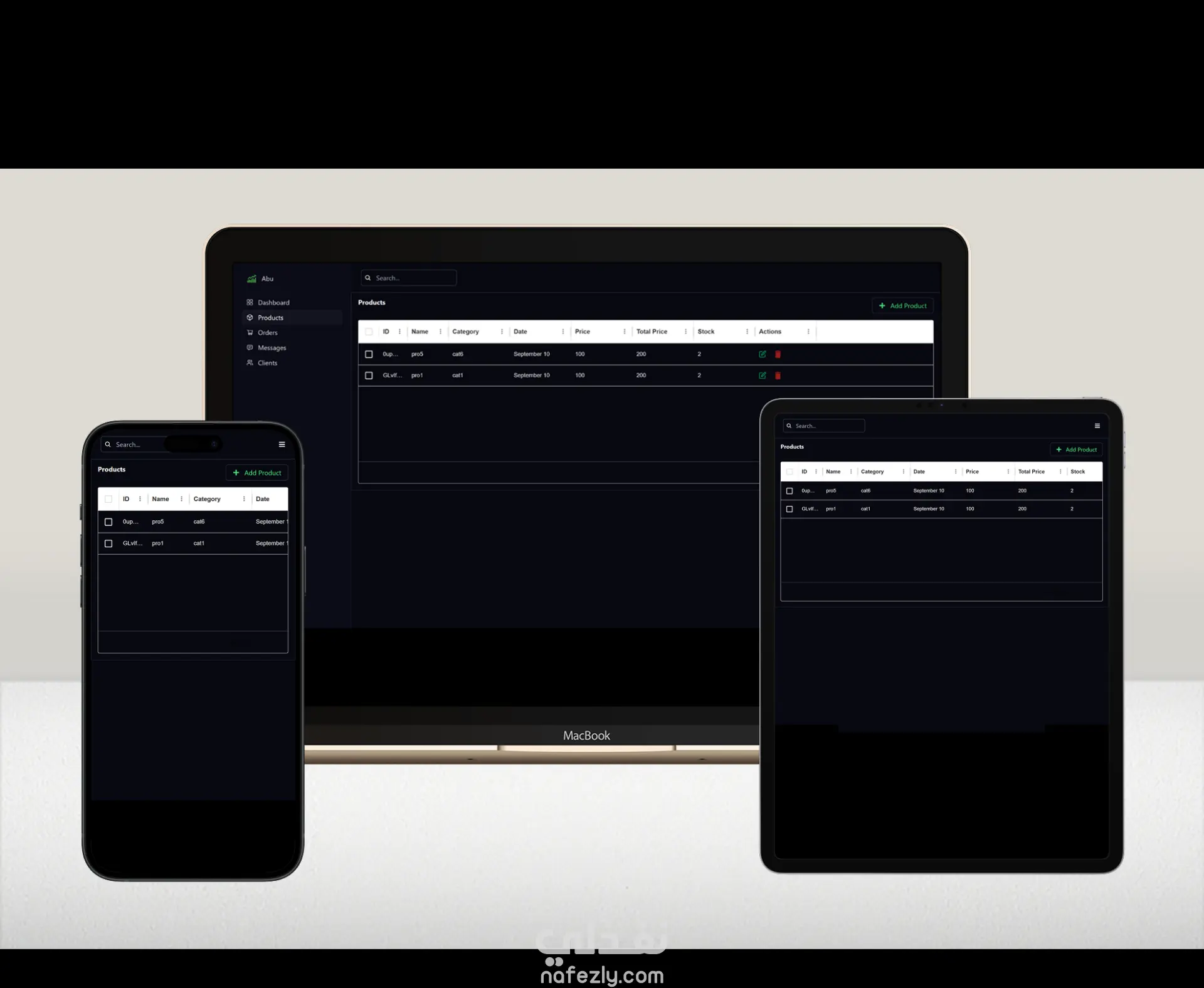Viewport: 1204px width, 988px height.
Task: Click search magnifier icon on laptop screen
Action: coord(368,278)
